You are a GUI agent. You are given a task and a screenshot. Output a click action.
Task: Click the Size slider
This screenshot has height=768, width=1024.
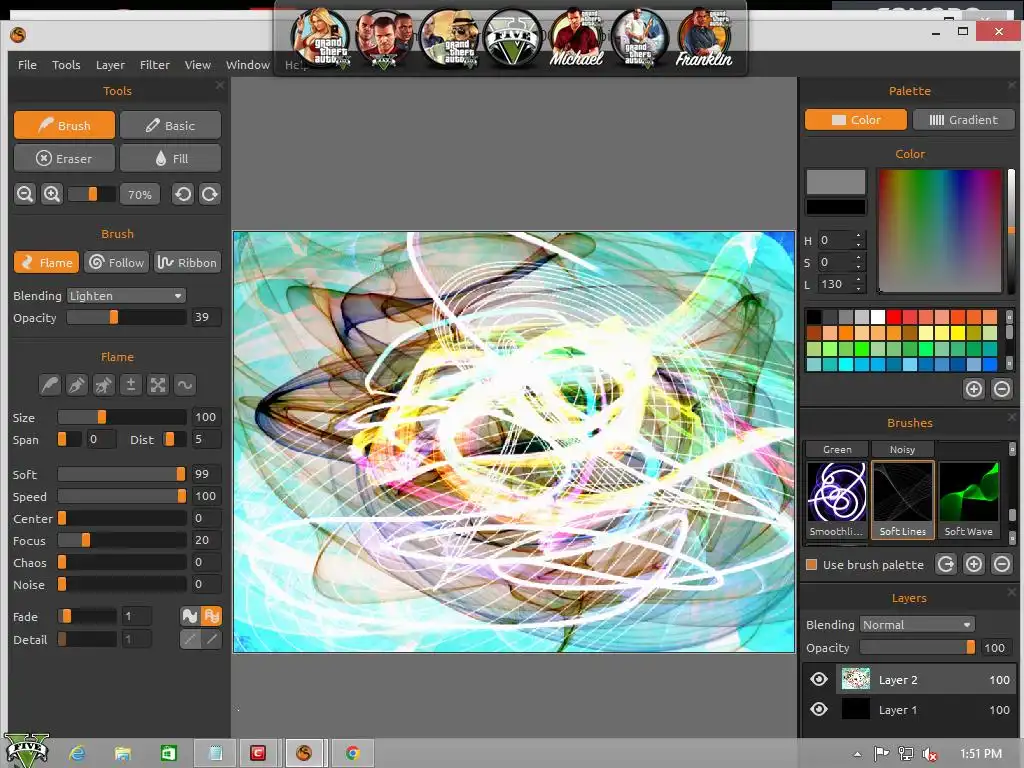coord(122,417)
